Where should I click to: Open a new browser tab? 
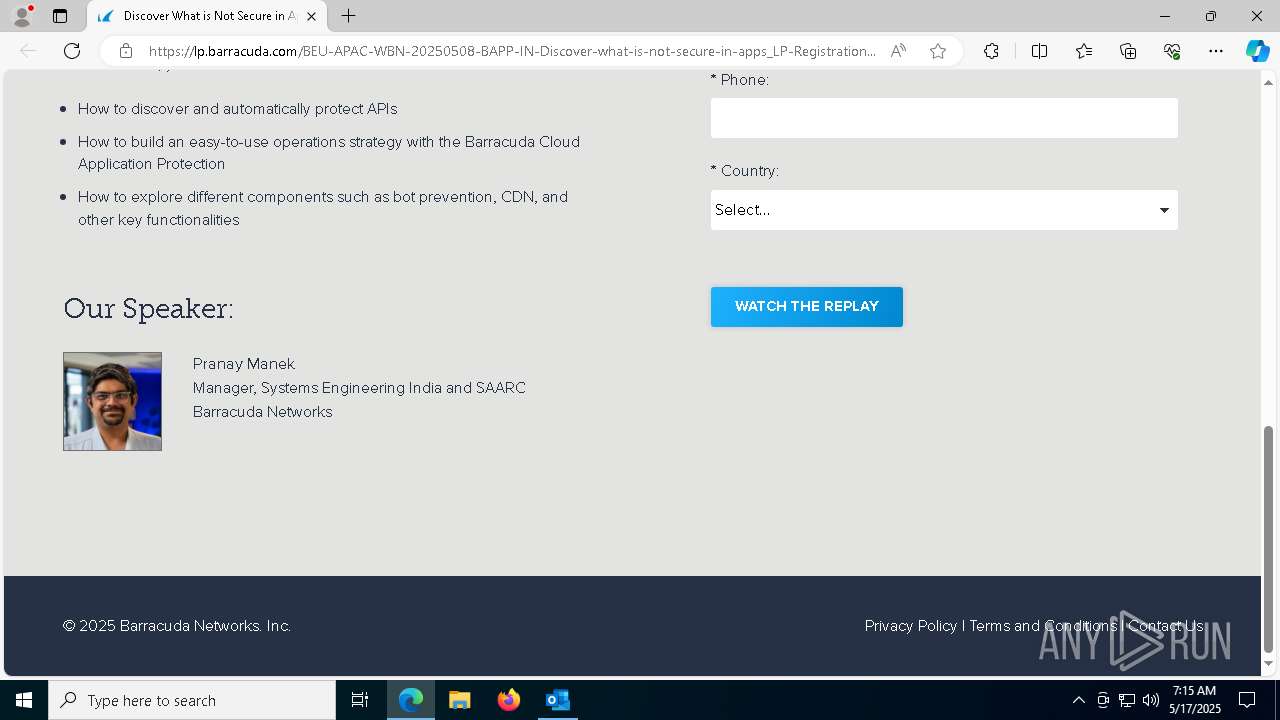(348, 16)
